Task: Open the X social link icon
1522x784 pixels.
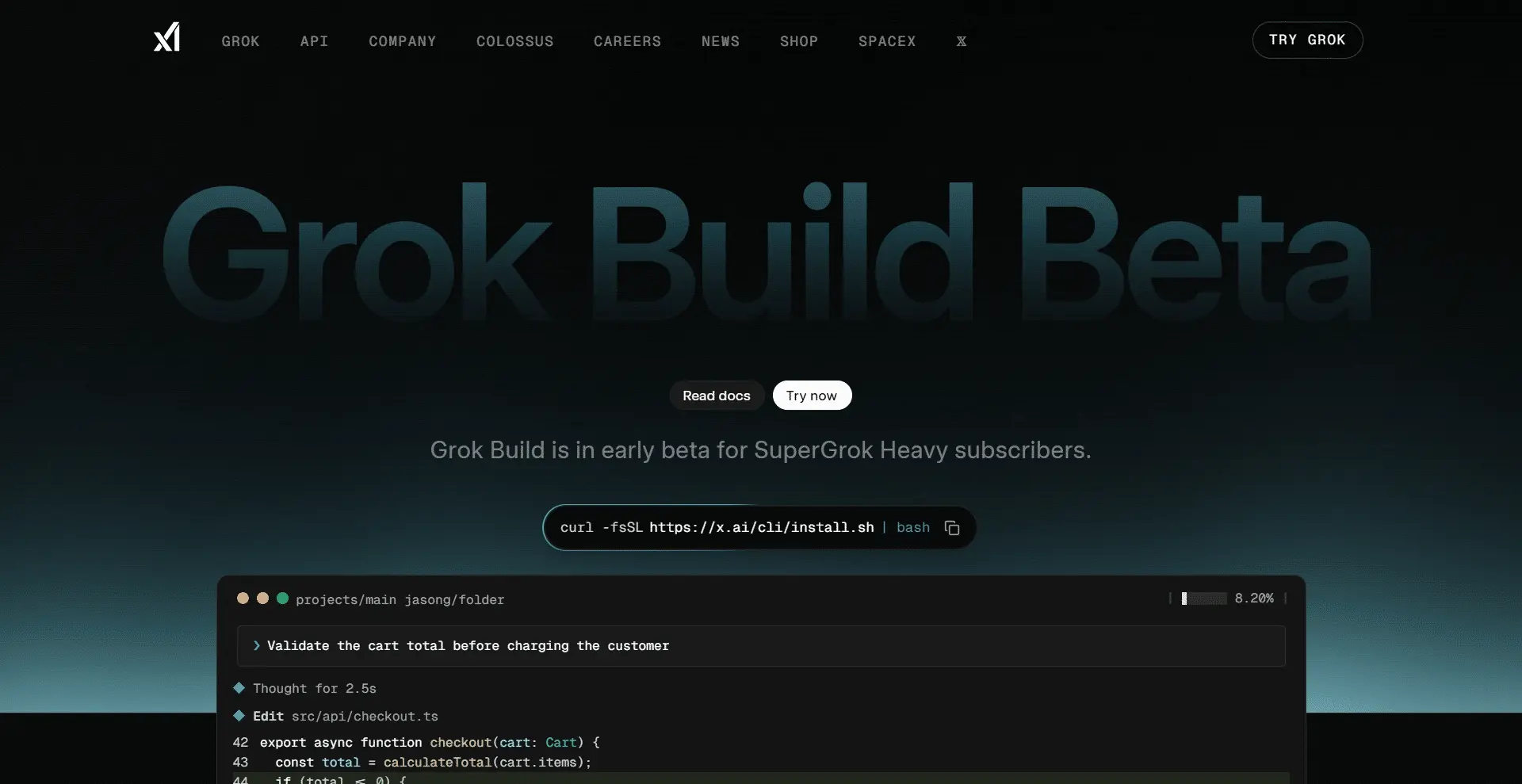Action: pyautogui.click(x=961, y=41)
